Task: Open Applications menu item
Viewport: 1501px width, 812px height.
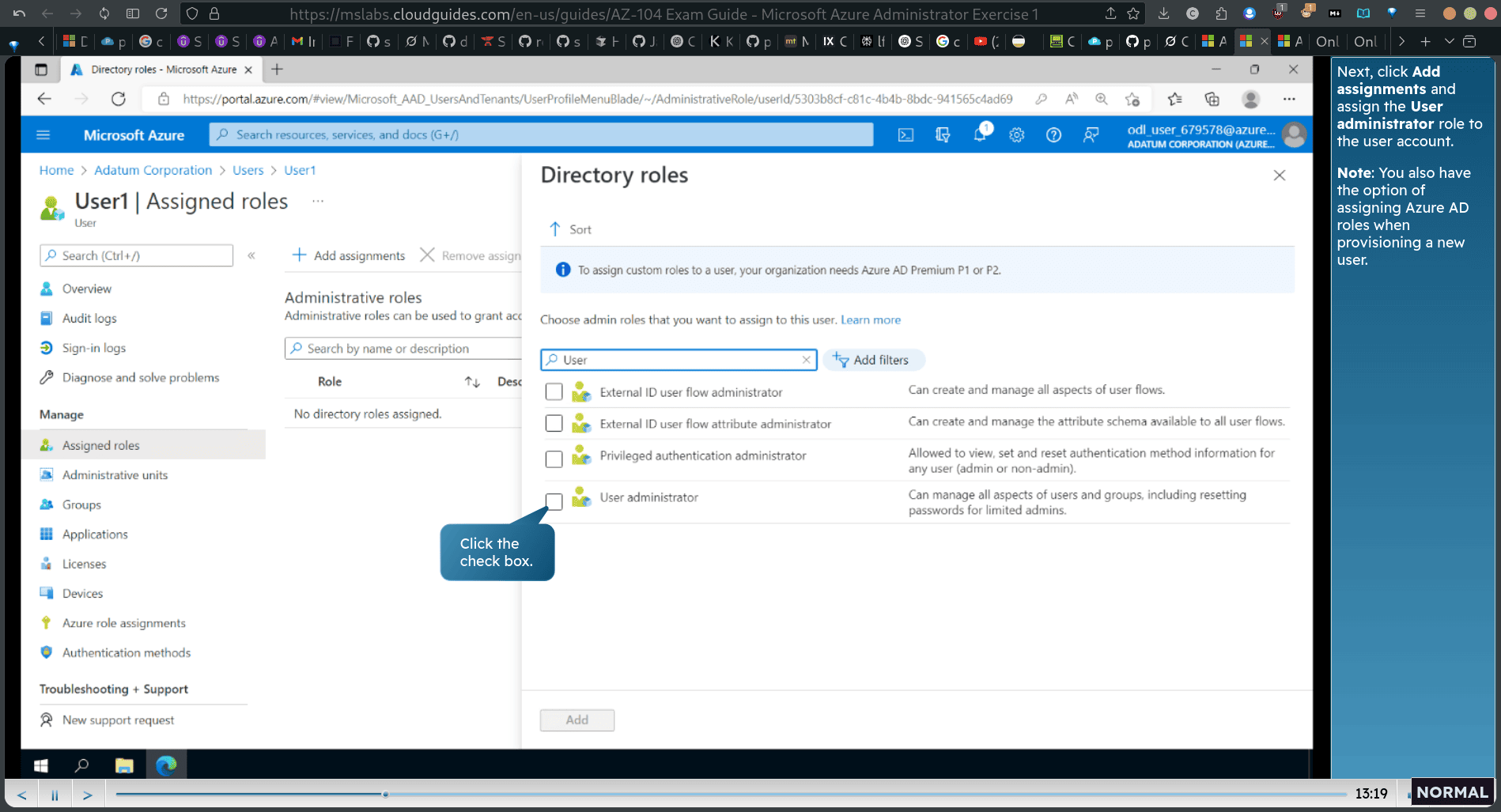Action: click(95, 534)
